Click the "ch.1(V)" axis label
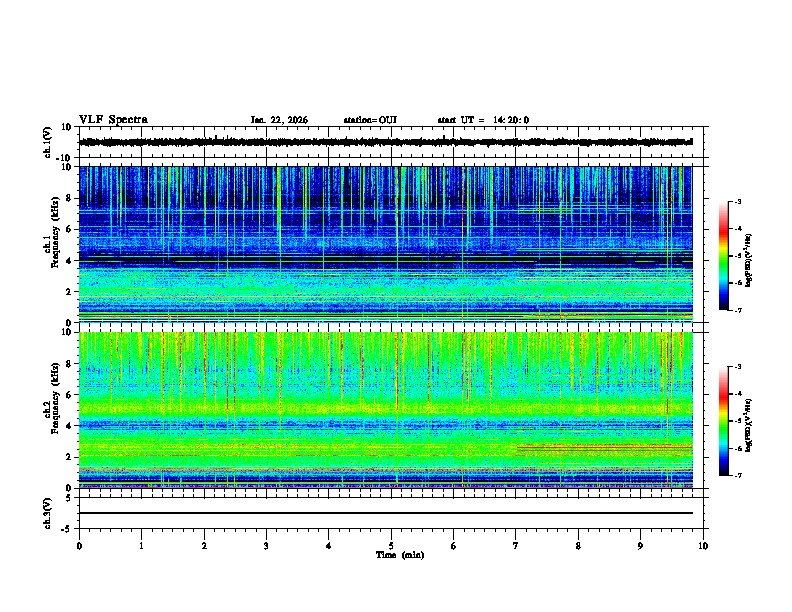This screenshot has height=612, width=792. click(x=48, y=142)
